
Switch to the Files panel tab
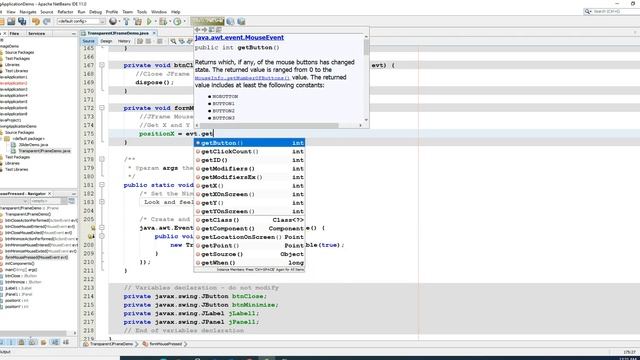tap(15, 33)
